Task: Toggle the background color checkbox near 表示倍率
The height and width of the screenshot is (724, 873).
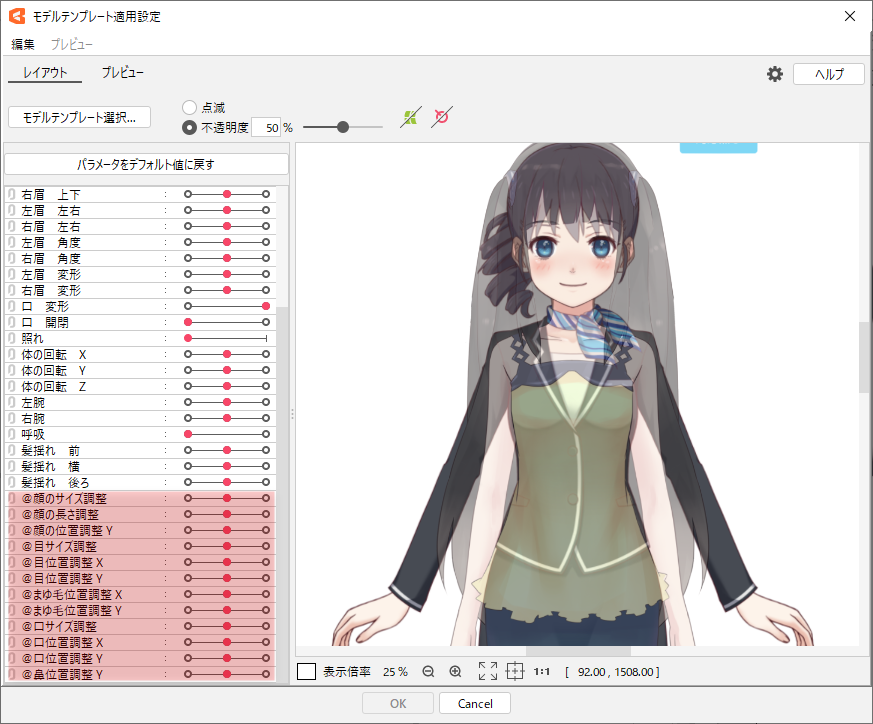Action: (306, 672)
